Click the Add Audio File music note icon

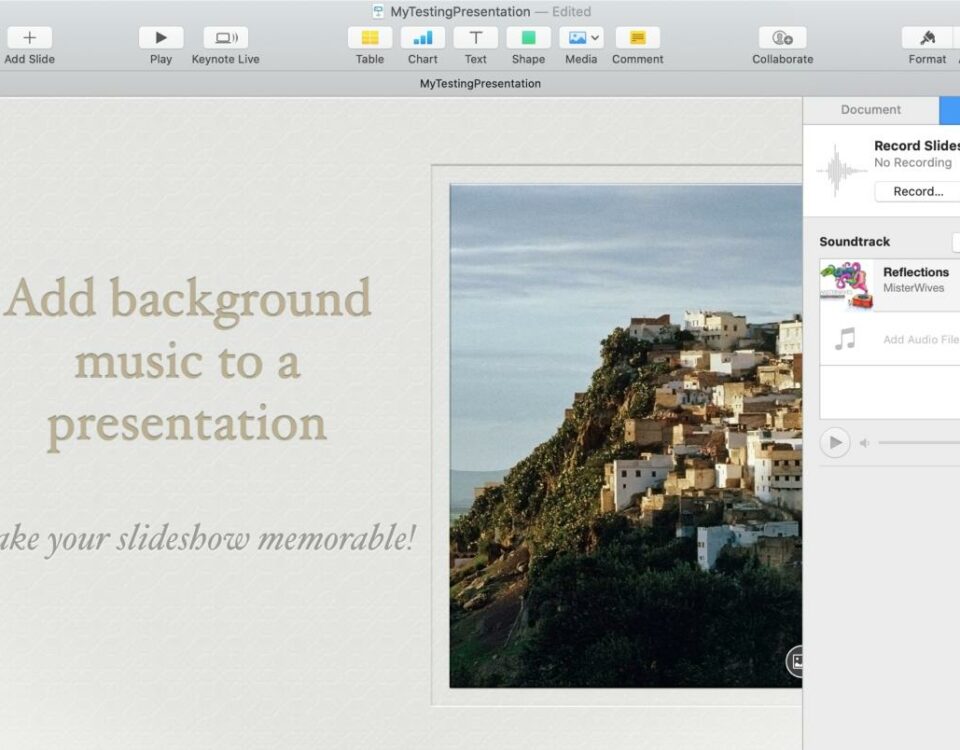tap(846, 339)
